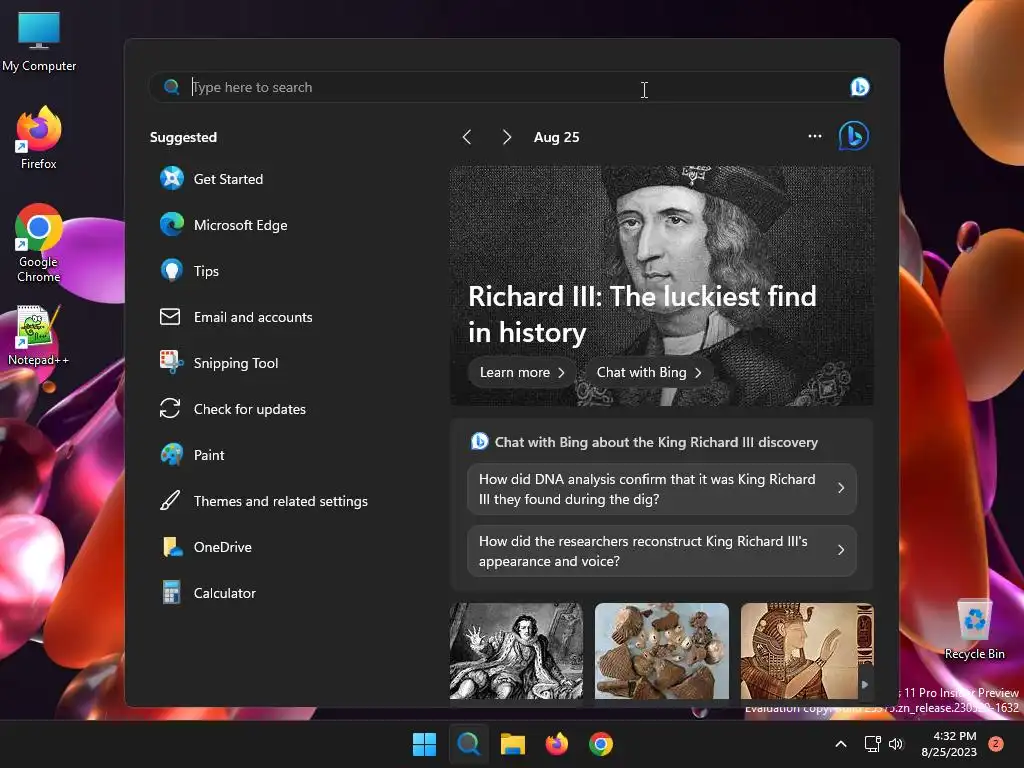Click the play arrow on pharaoh thumbnail
This screenshot has width=1024, height=768.
pos(865,684)
